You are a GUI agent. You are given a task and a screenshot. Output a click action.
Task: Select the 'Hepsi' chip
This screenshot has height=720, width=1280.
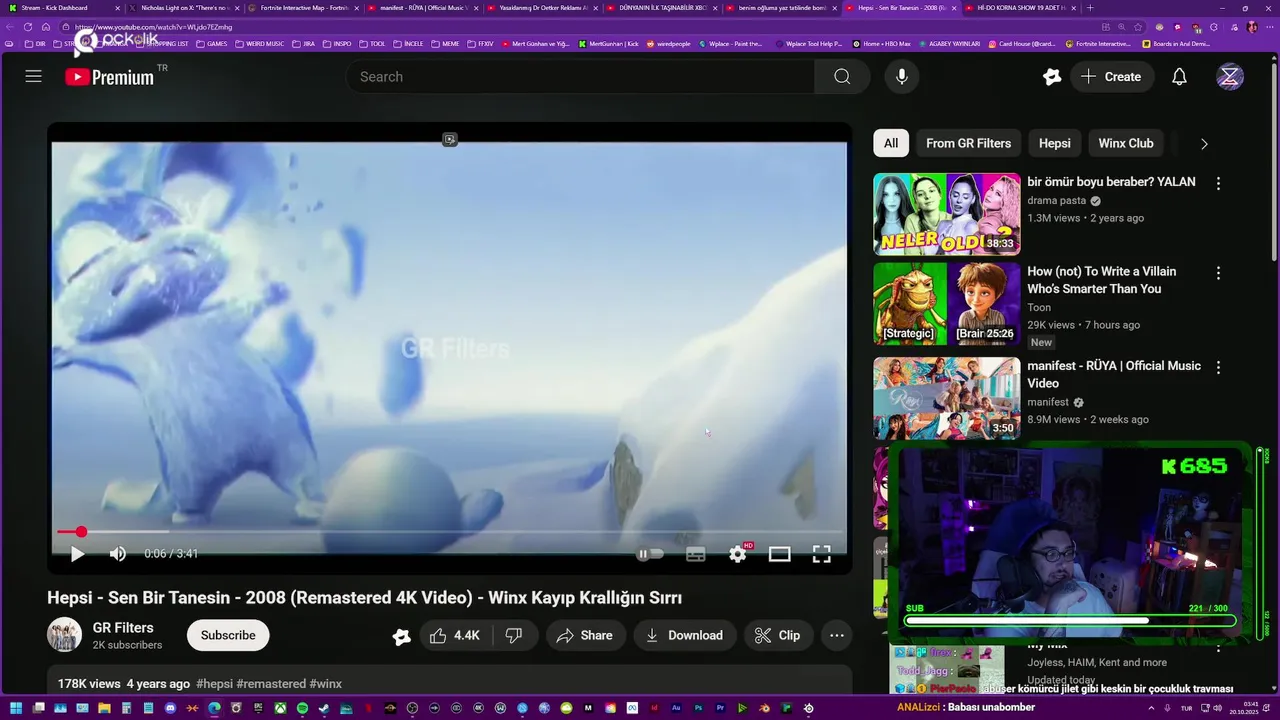(1054, 143)
